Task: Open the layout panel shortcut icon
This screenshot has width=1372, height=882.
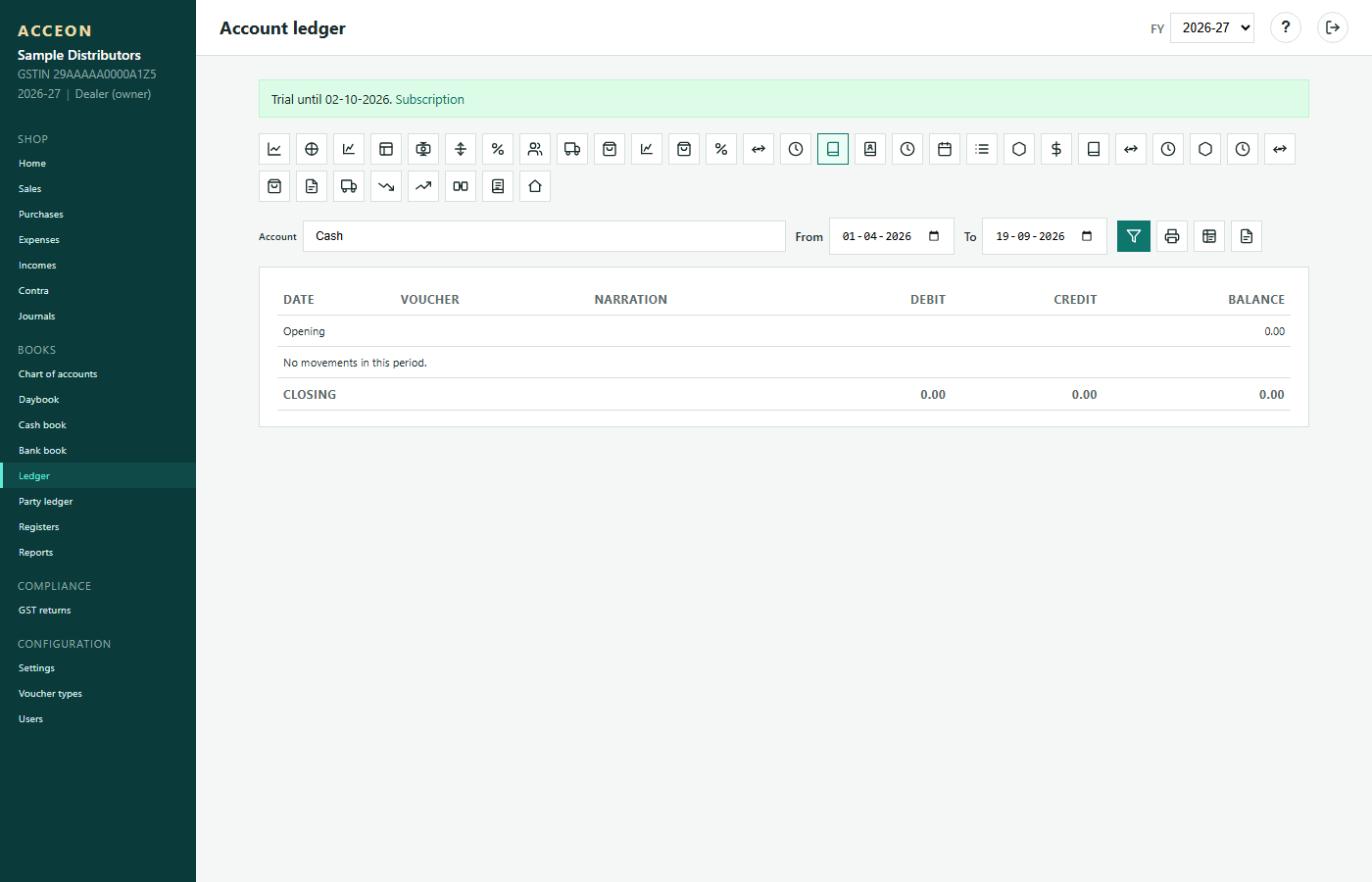Action: [386, 149]
